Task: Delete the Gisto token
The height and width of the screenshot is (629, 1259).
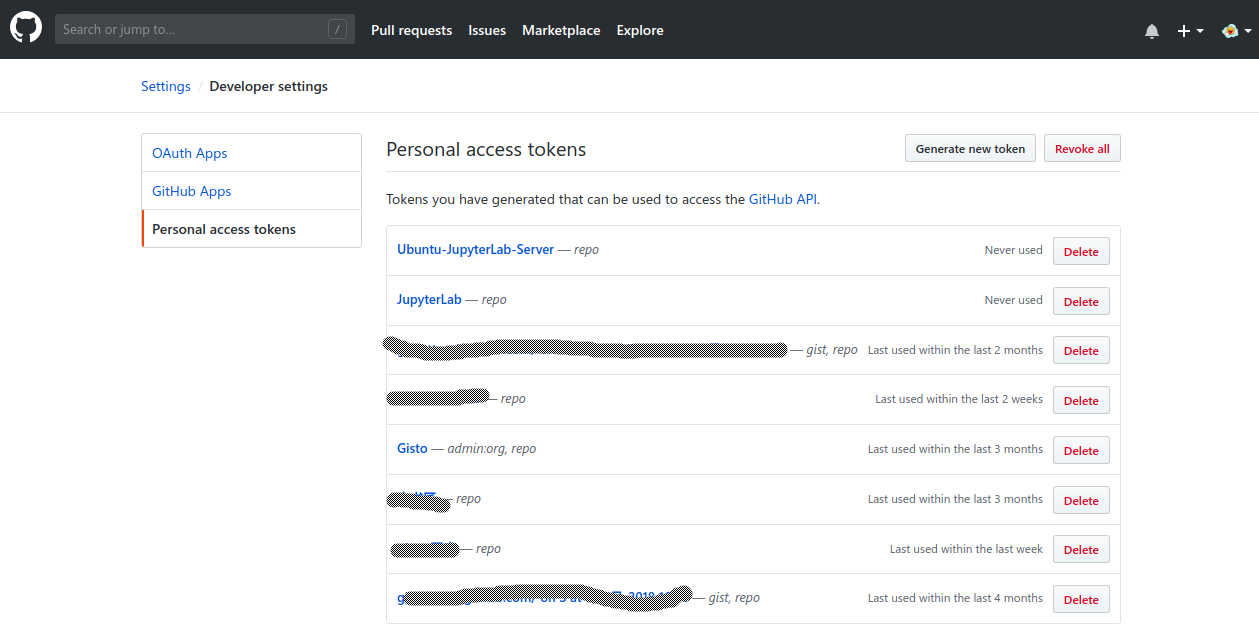Action: pos(1081,450)
